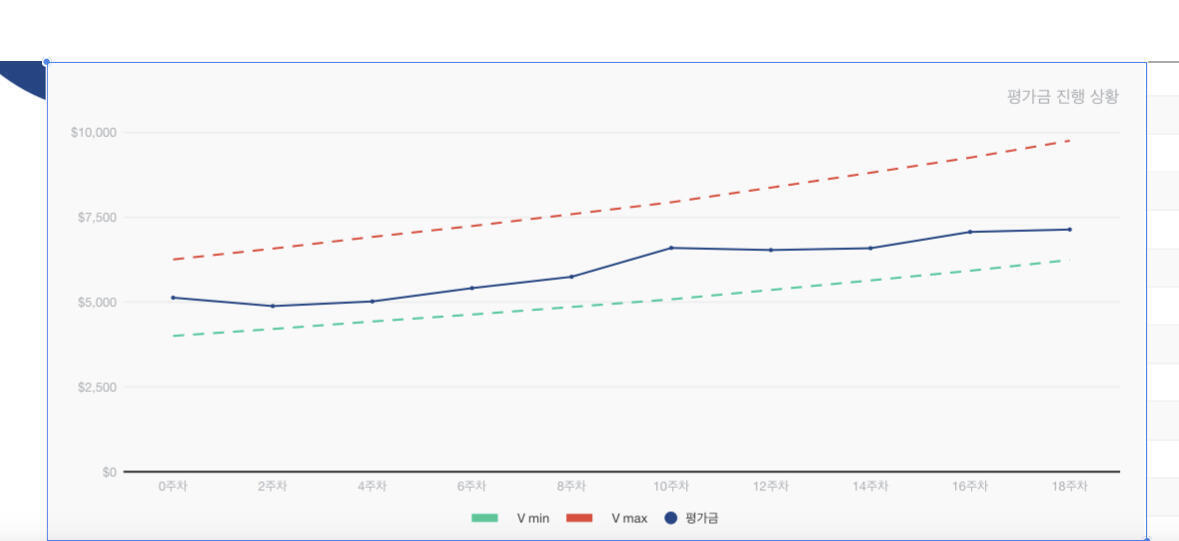Click the V max red legend swatch
The image size is (1179, 541).
[x=579, y=518]
